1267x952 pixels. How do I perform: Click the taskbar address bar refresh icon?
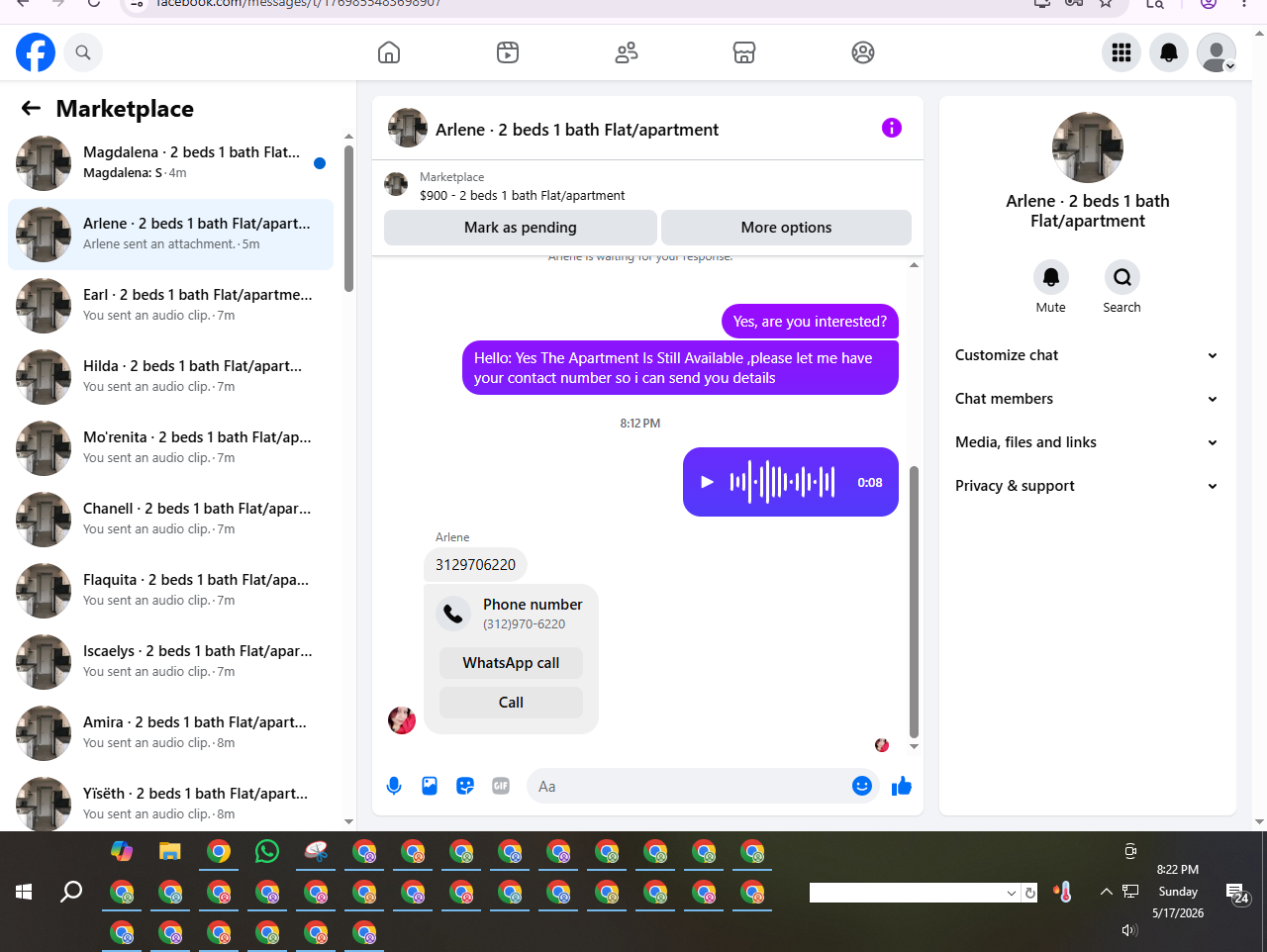click(1030, 893)
